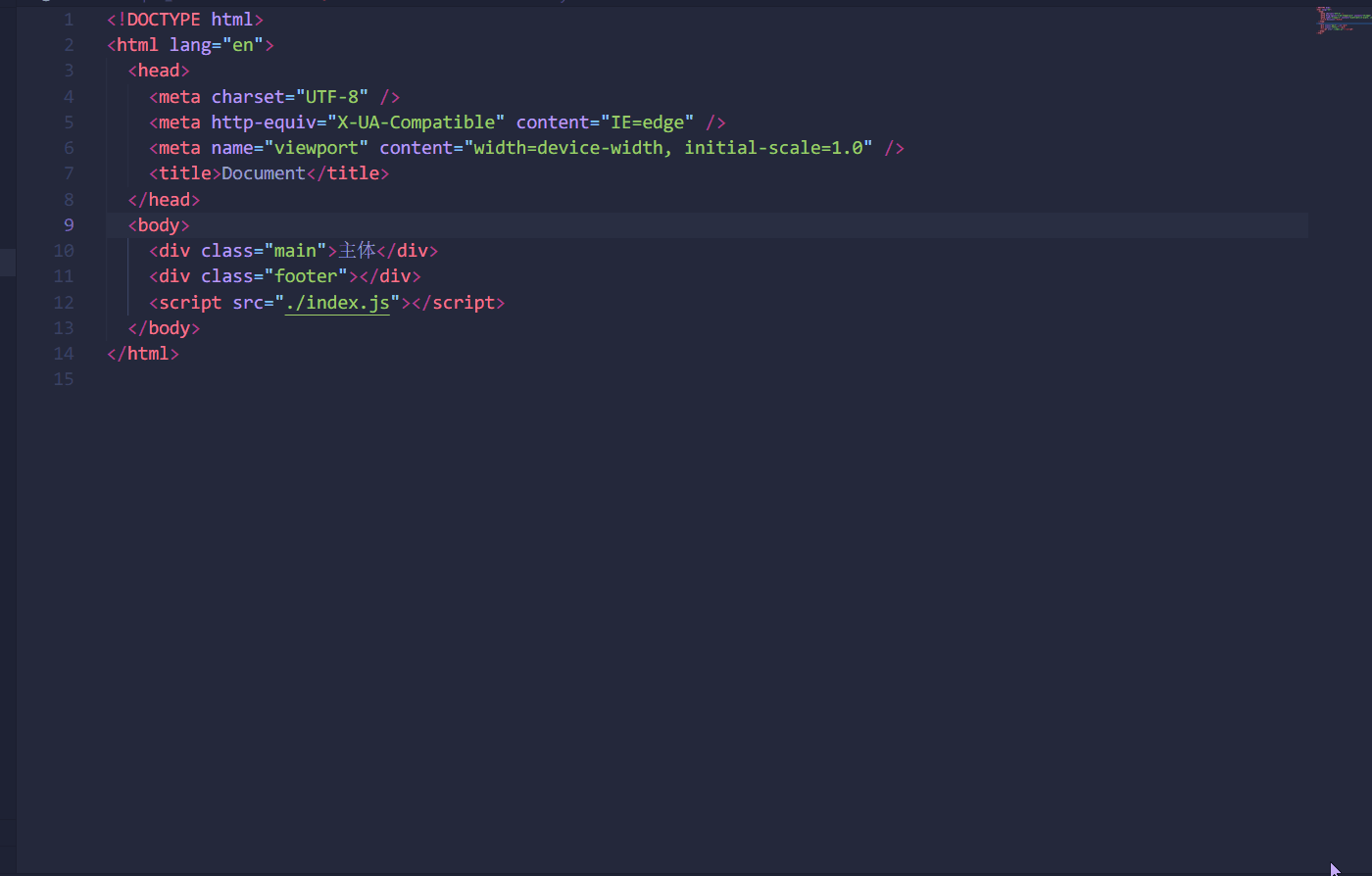The height and width of the screenshot is (876, 1372).
Task: Click the lang="en" attribute value
Action: click(243, 45)
